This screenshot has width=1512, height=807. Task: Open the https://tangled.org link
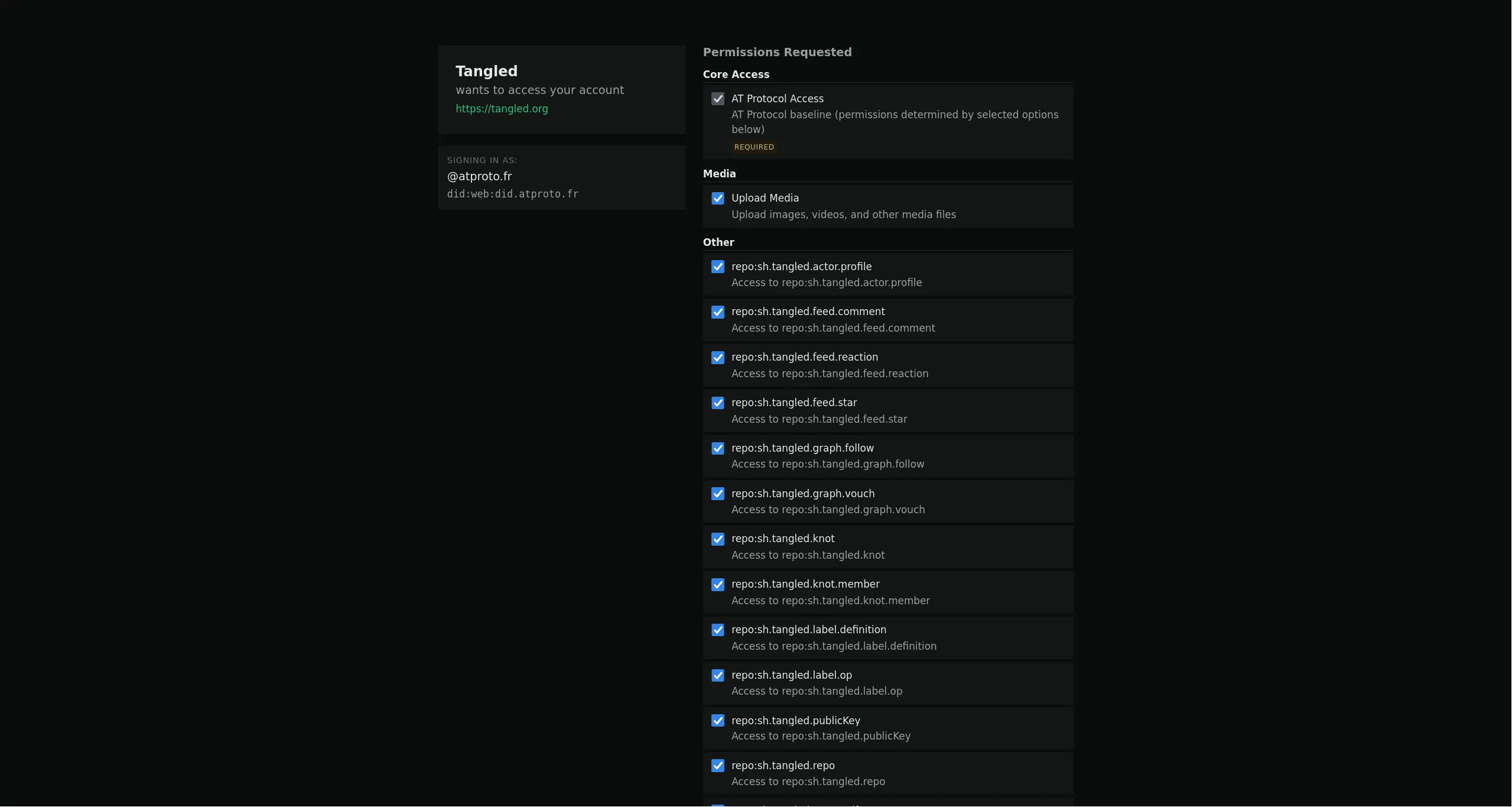pos(502,109)
